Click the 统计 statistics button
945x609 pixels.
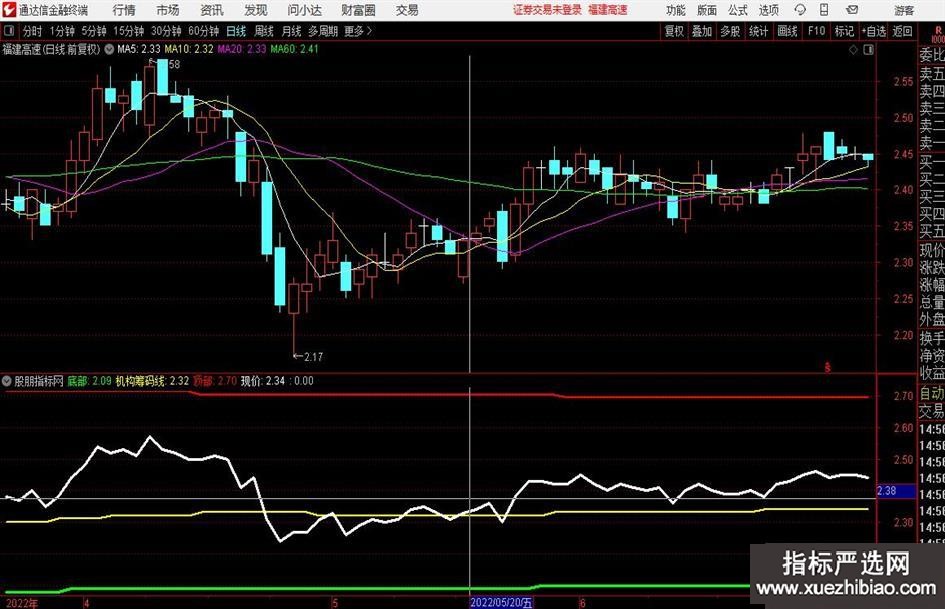tap(758, 31)
